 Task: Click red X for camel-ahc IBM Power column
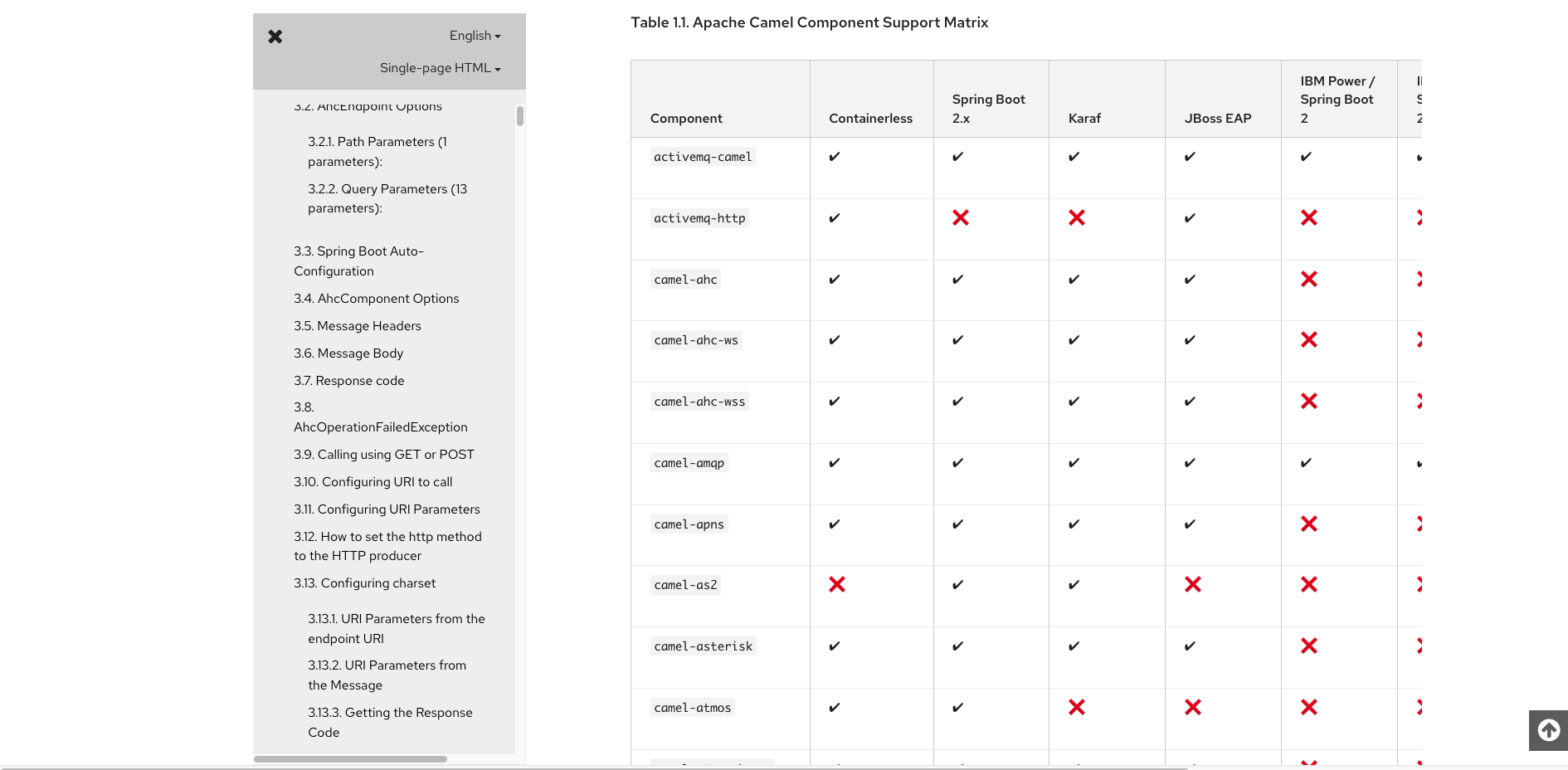1309,279
